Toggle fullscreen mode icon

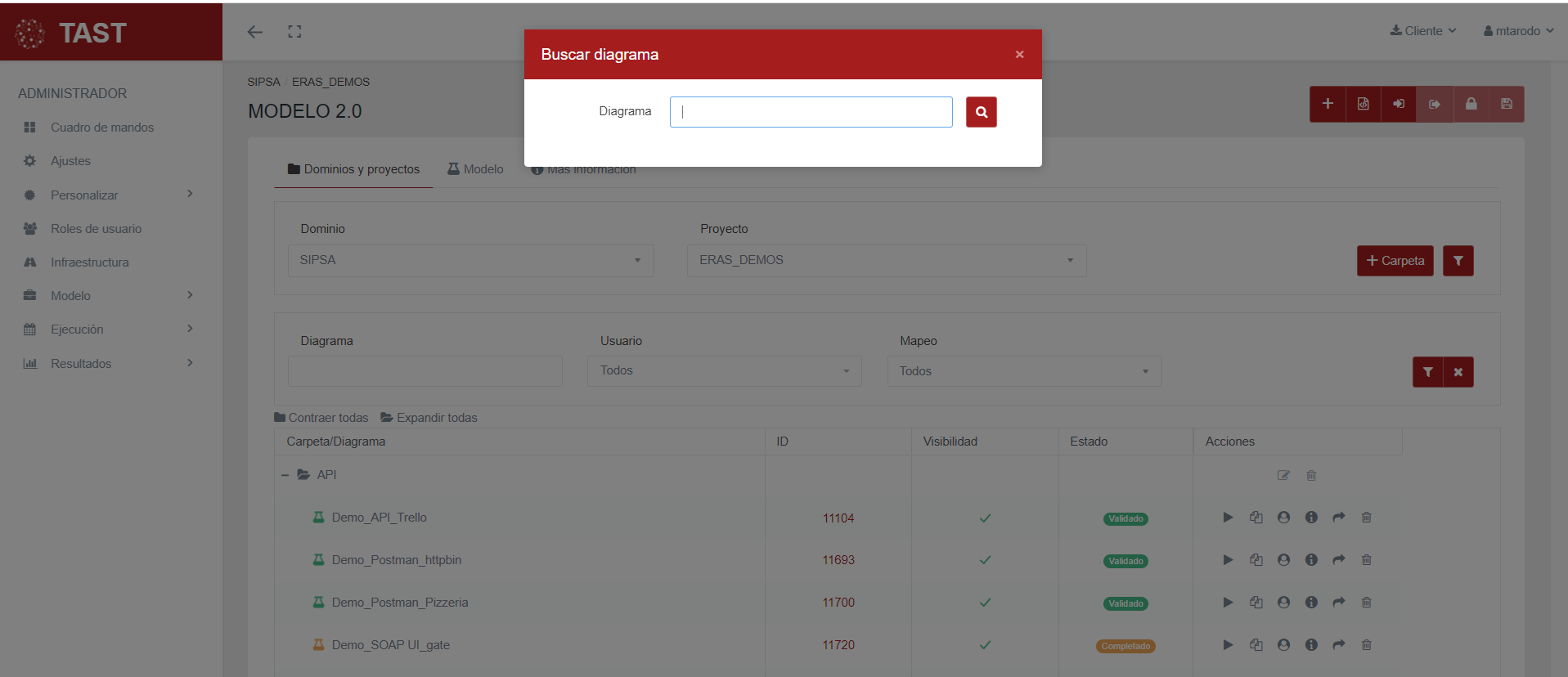[x=294, y=32]
